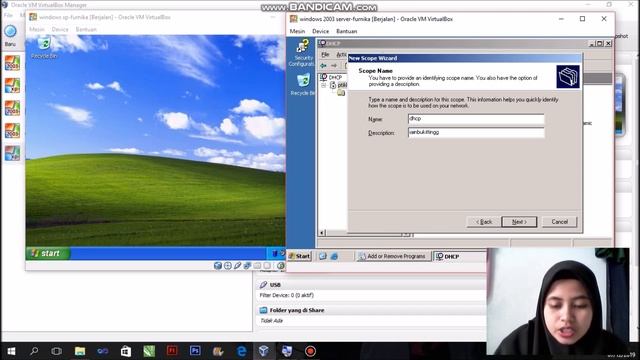Screen dimensions: 640x360
Task: Click Next in the New Scope Wizard
Action: 519,222
